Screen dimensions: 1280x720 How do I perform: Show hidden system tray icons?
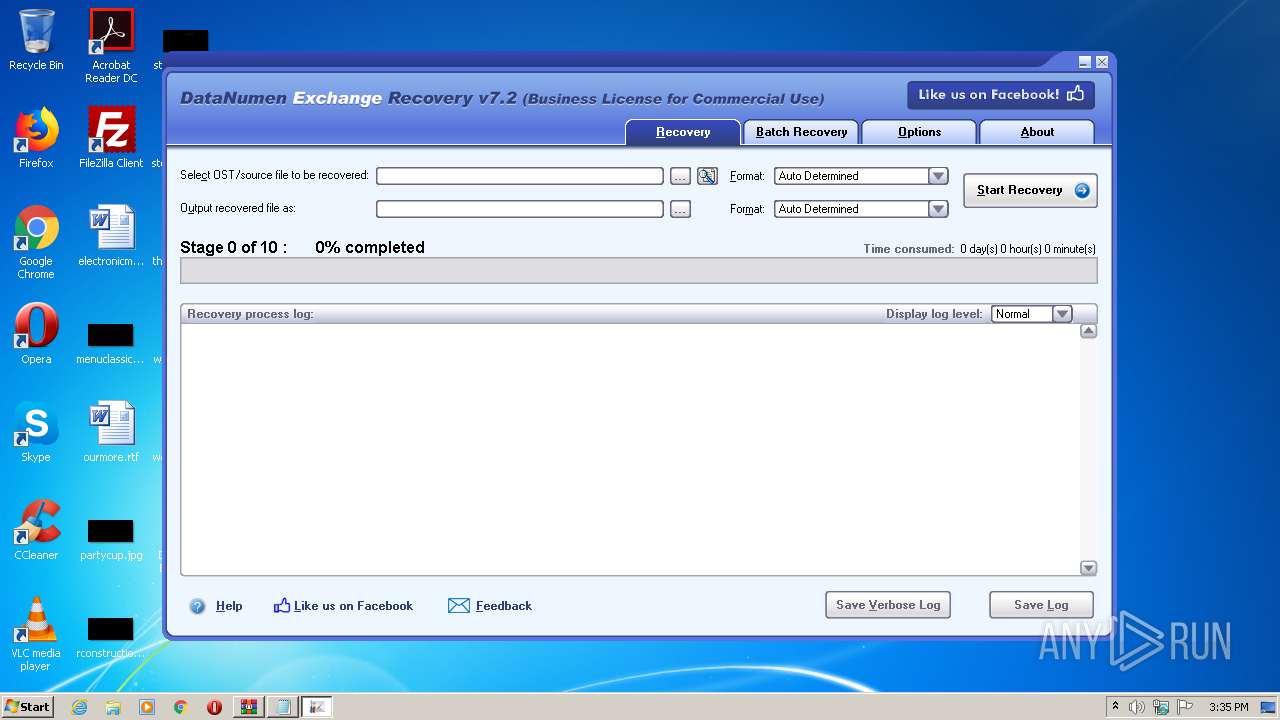tap(1116, 707)
